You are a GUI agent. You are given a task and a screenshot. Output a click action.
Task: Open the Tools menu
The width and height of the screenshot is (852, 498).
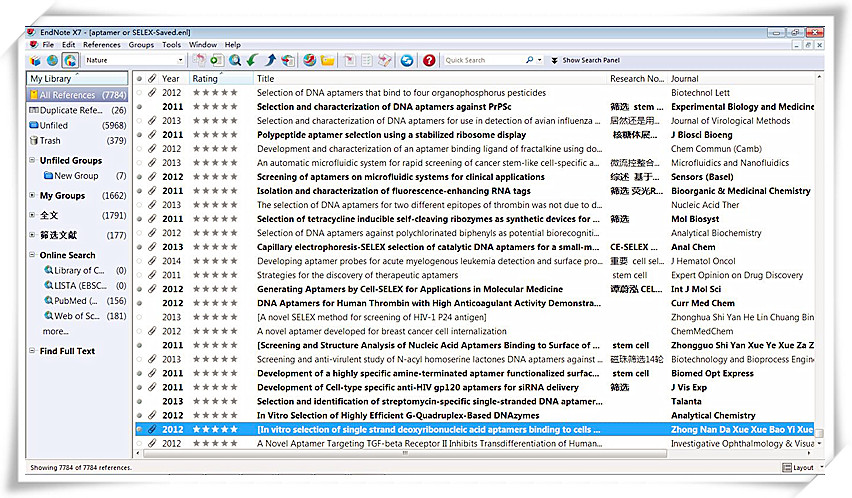click(x=171, y=45)
